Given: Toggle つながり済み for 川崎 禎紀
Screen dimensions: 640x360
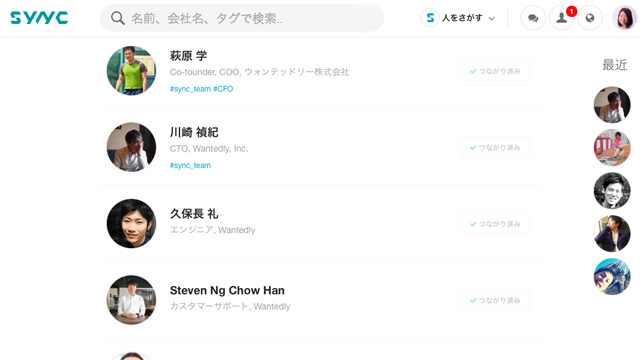Looking at the screenshot, I should (495, 147).
